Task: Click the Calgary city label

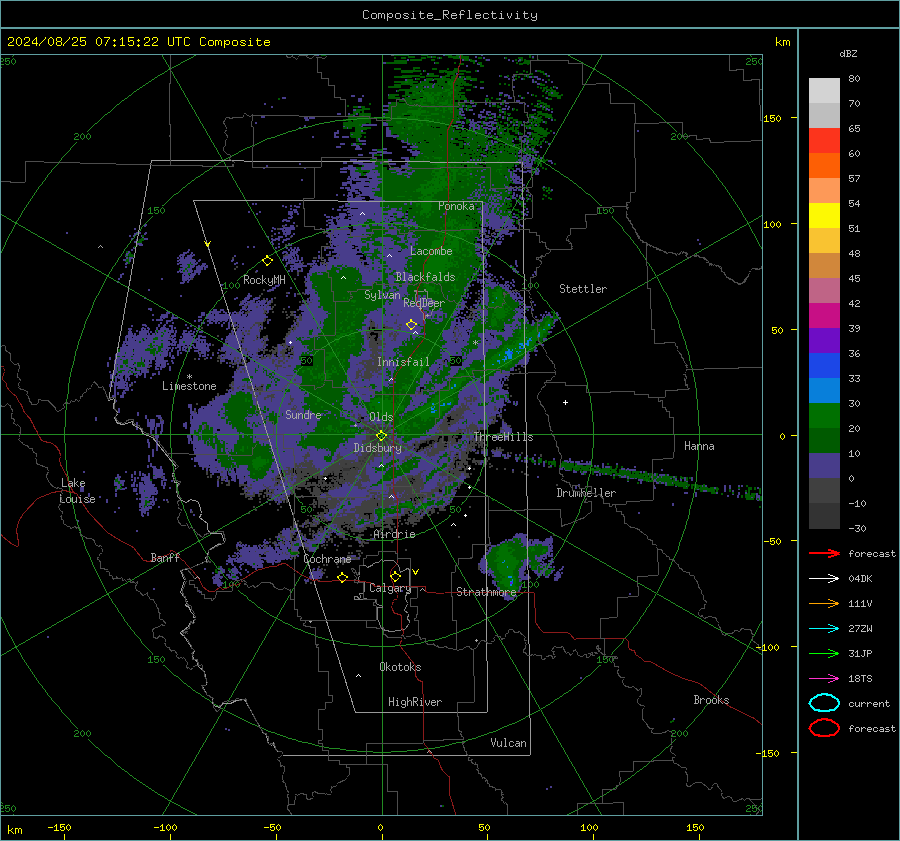Action: point(390,588)
